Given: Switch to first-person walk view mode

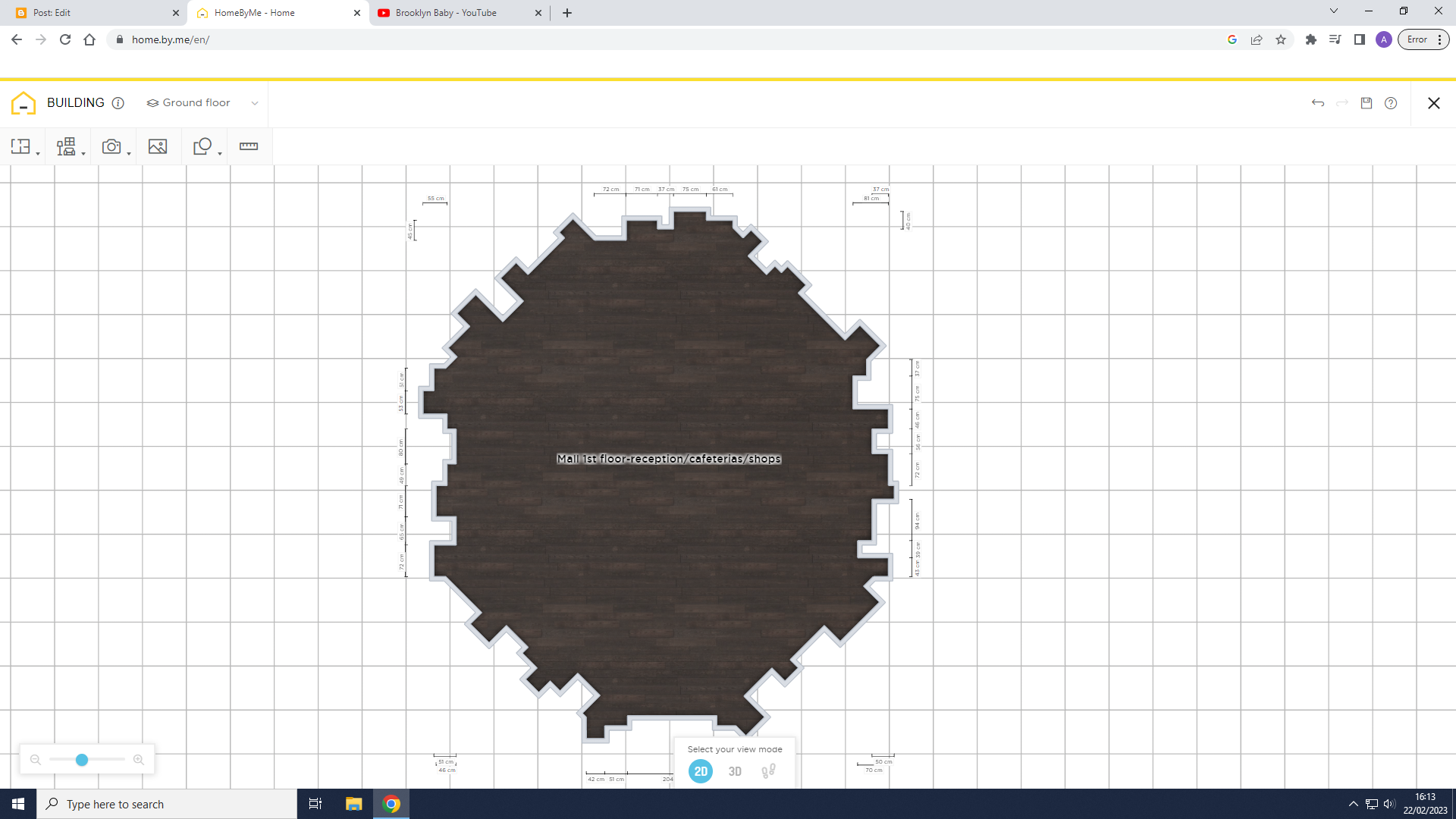Looking at the screenshot, I should (x=768, y=771).
